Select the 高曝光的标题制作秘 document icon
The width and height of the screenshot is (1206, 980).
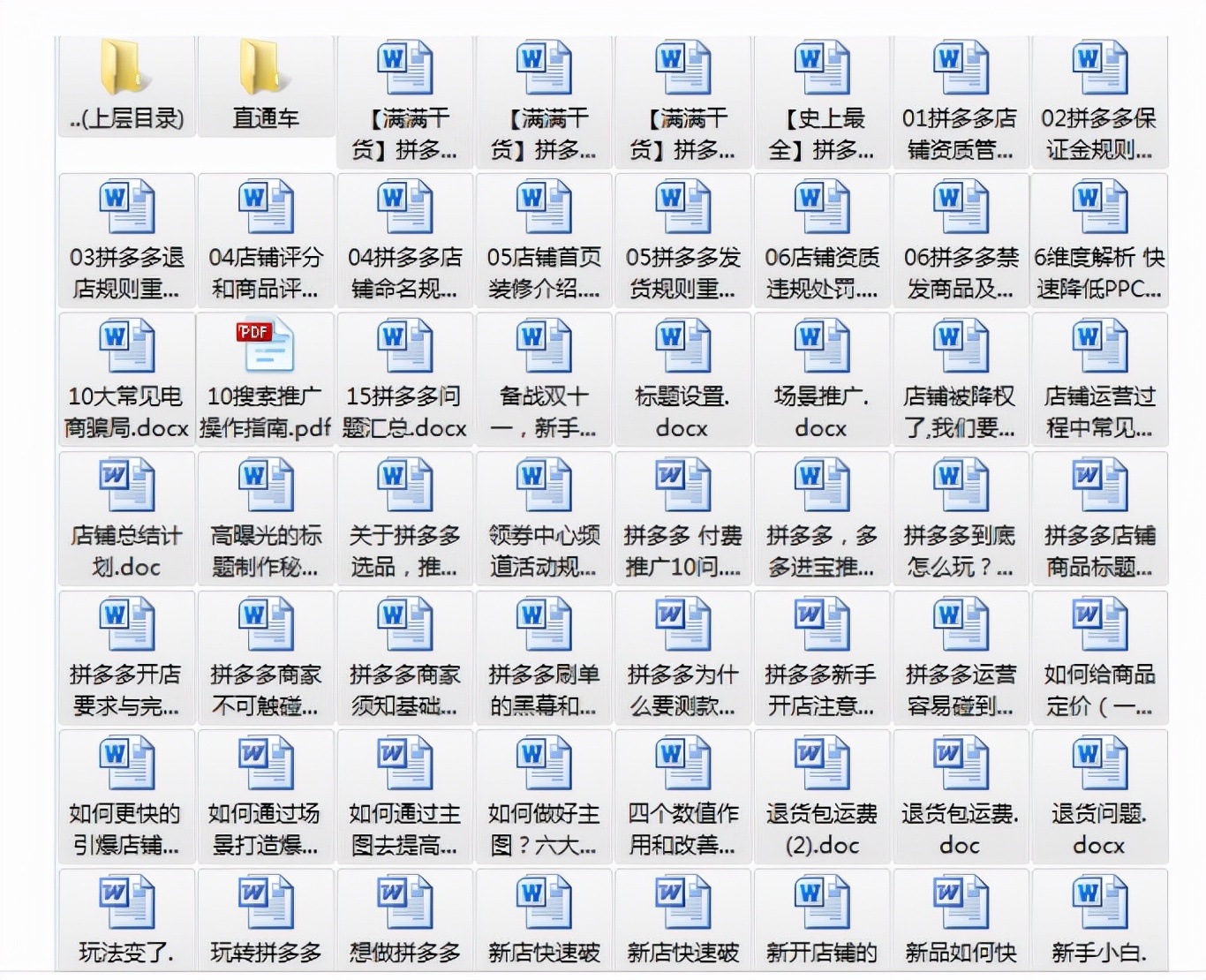[266, 485]
